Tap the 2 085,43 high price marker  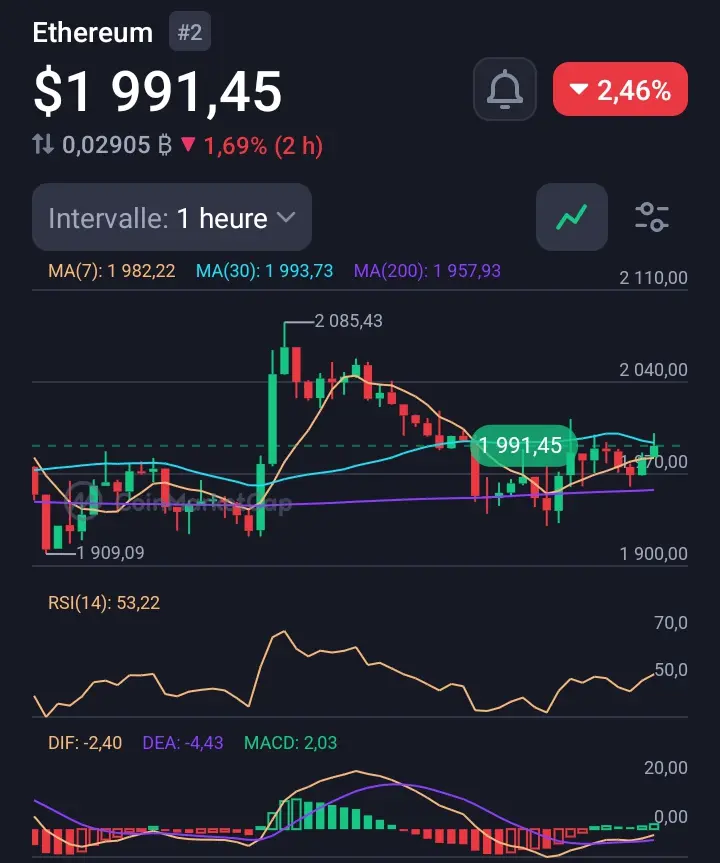click(x=348, y=321)
